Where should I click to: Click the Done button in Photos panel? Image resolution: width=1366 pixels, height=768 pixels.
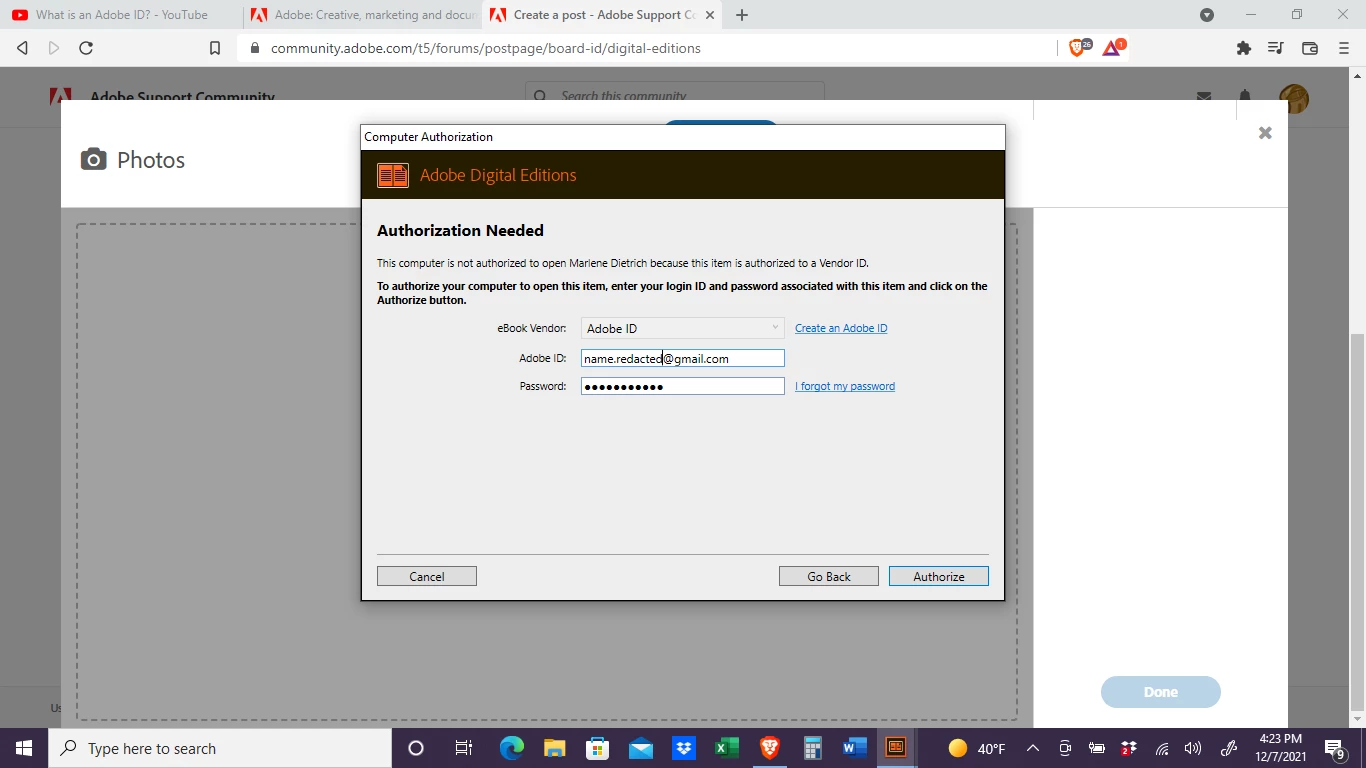(1161, 692)
